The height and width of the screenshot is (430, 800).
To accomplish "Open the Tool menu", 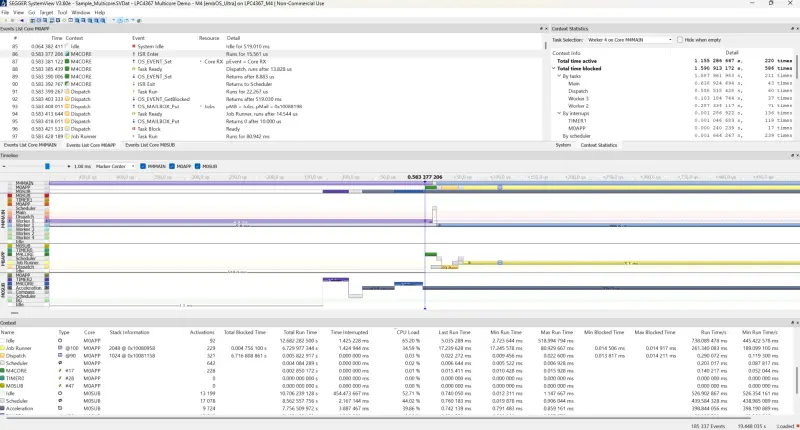I will pos(62,12).
